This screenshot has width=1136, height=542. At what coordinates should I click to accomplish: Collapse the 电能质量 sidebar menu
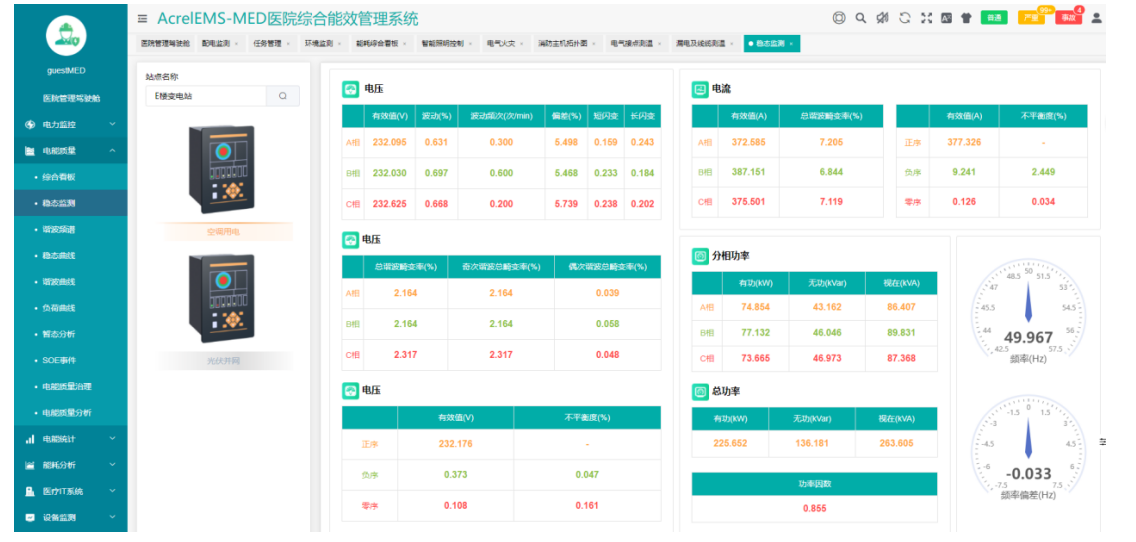point(70,151)
